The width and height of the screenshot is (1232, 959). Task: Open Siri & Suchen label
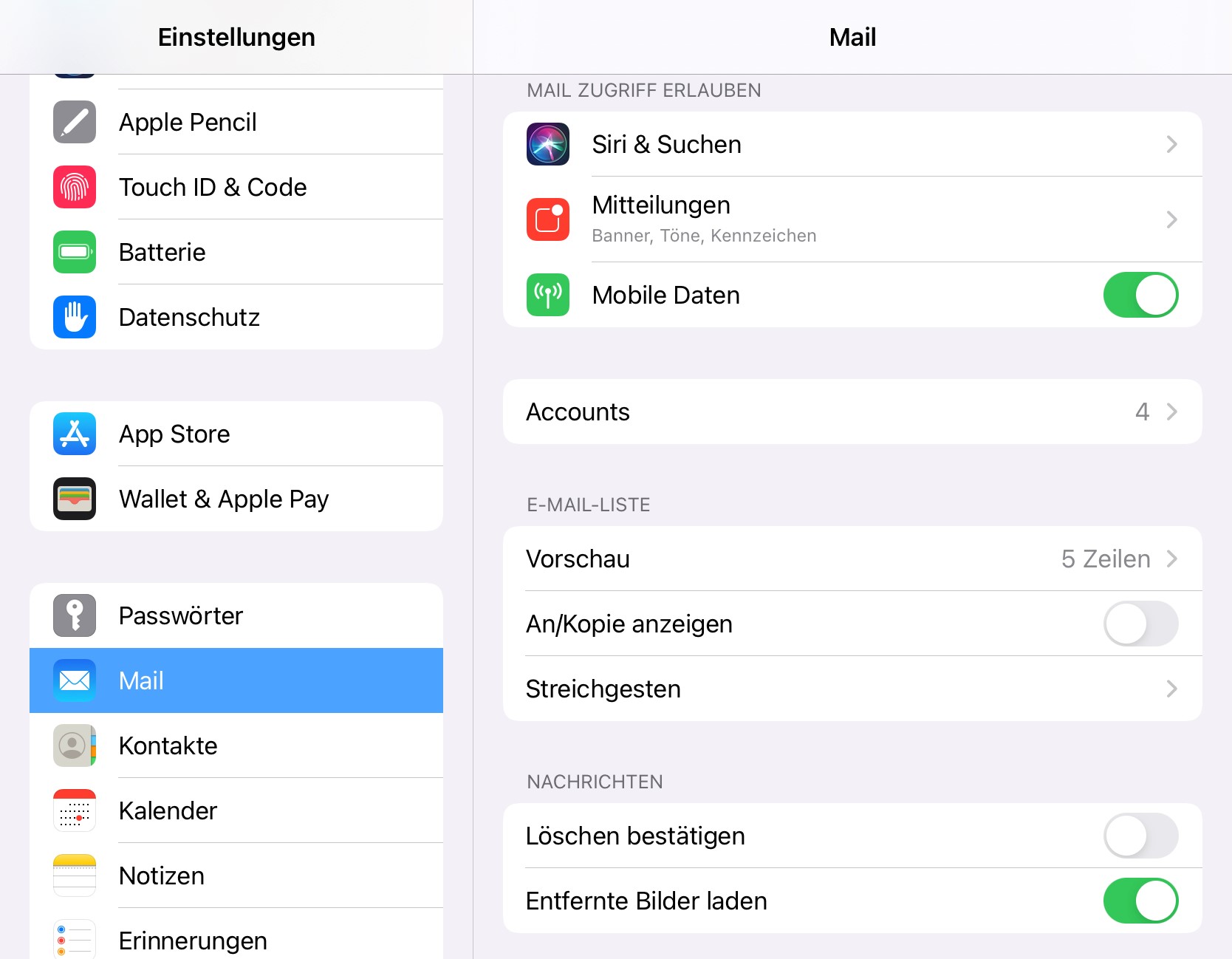click(666, 144)
